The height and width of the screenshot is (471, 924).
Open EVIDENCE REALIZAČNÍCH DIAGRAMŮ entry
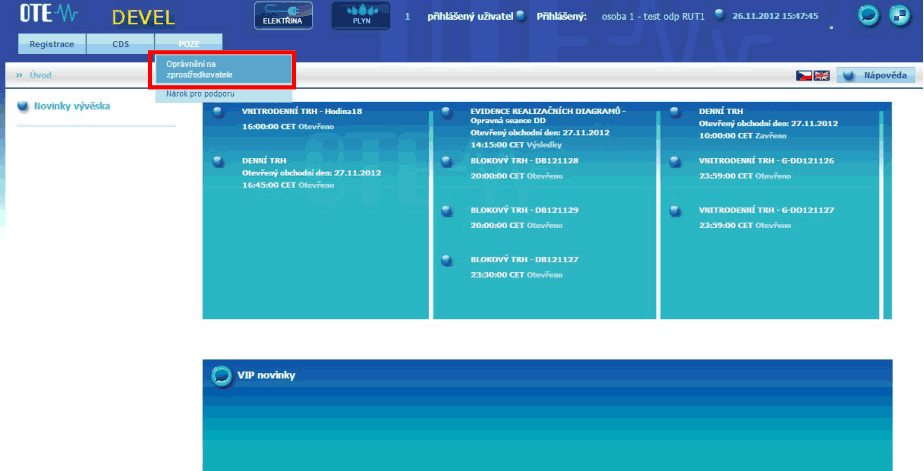coord(546,112)
